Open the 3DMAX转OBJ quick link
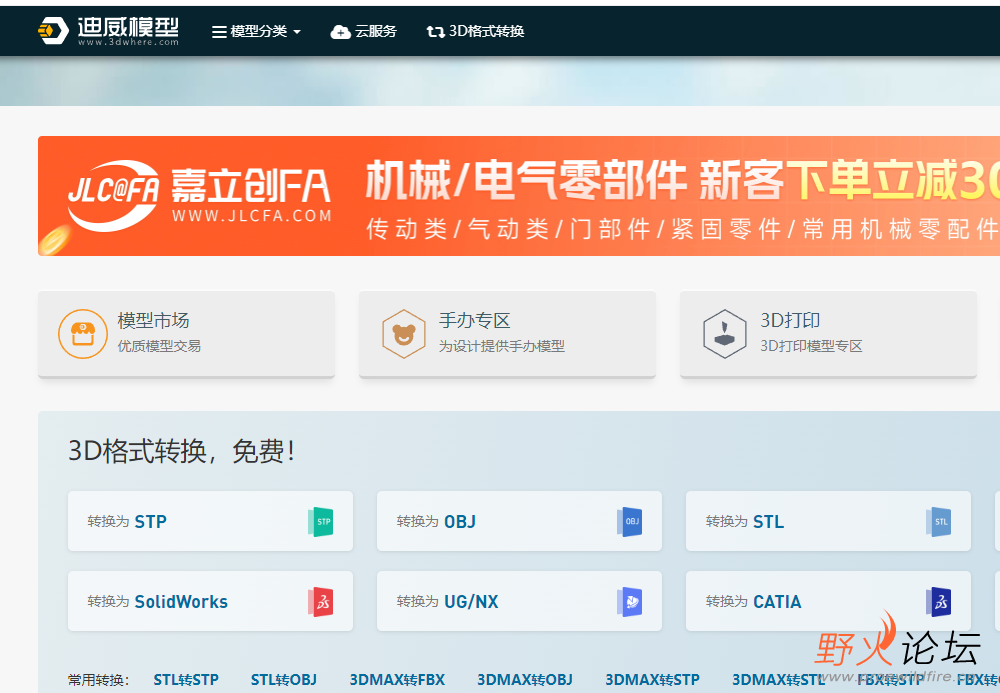The height and width of the screenshot is (693, 1000). [x=525, y=680]
